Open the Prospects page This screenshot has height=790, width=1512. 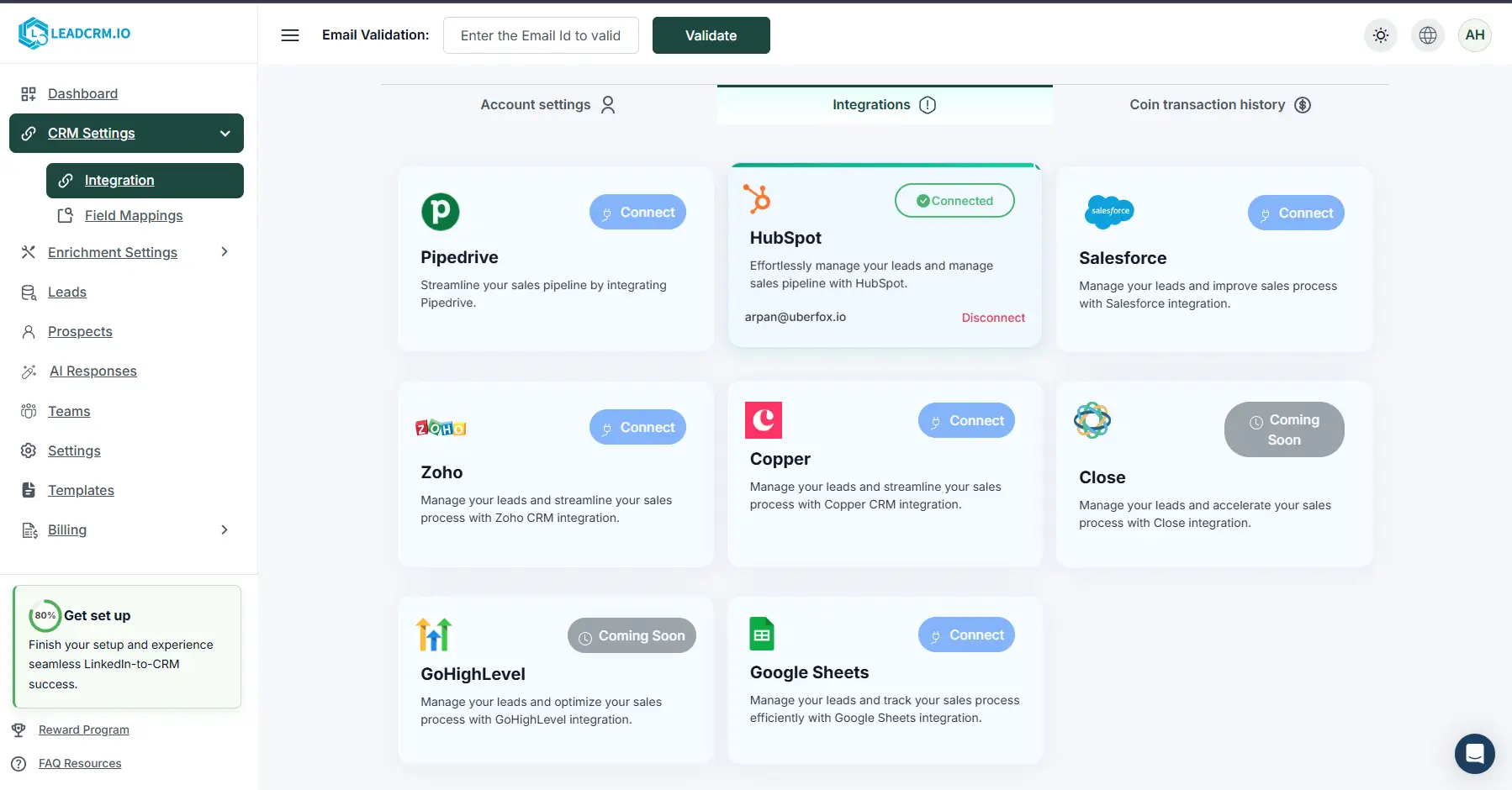(x=80, y=332)
